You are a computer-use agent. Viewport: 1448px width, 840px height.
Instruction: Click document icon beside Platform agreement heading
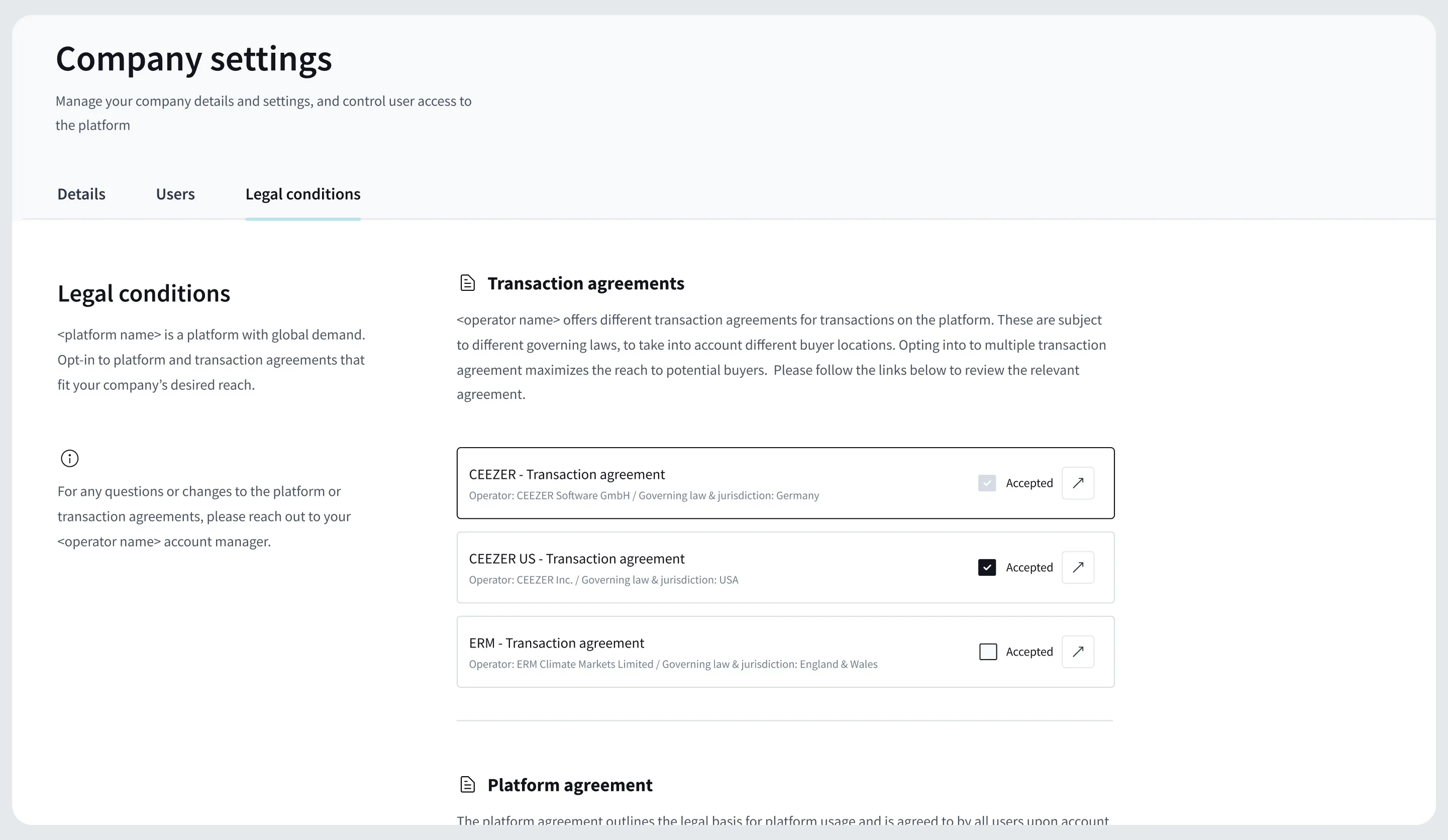468,785
